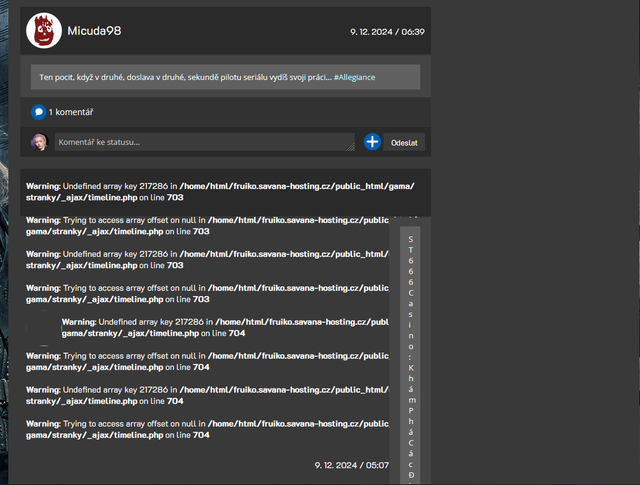Click the Komentář ke statusu field
The height and width of the screenshot is (485, 640).
pyautogui.click(x=204, y=142)
